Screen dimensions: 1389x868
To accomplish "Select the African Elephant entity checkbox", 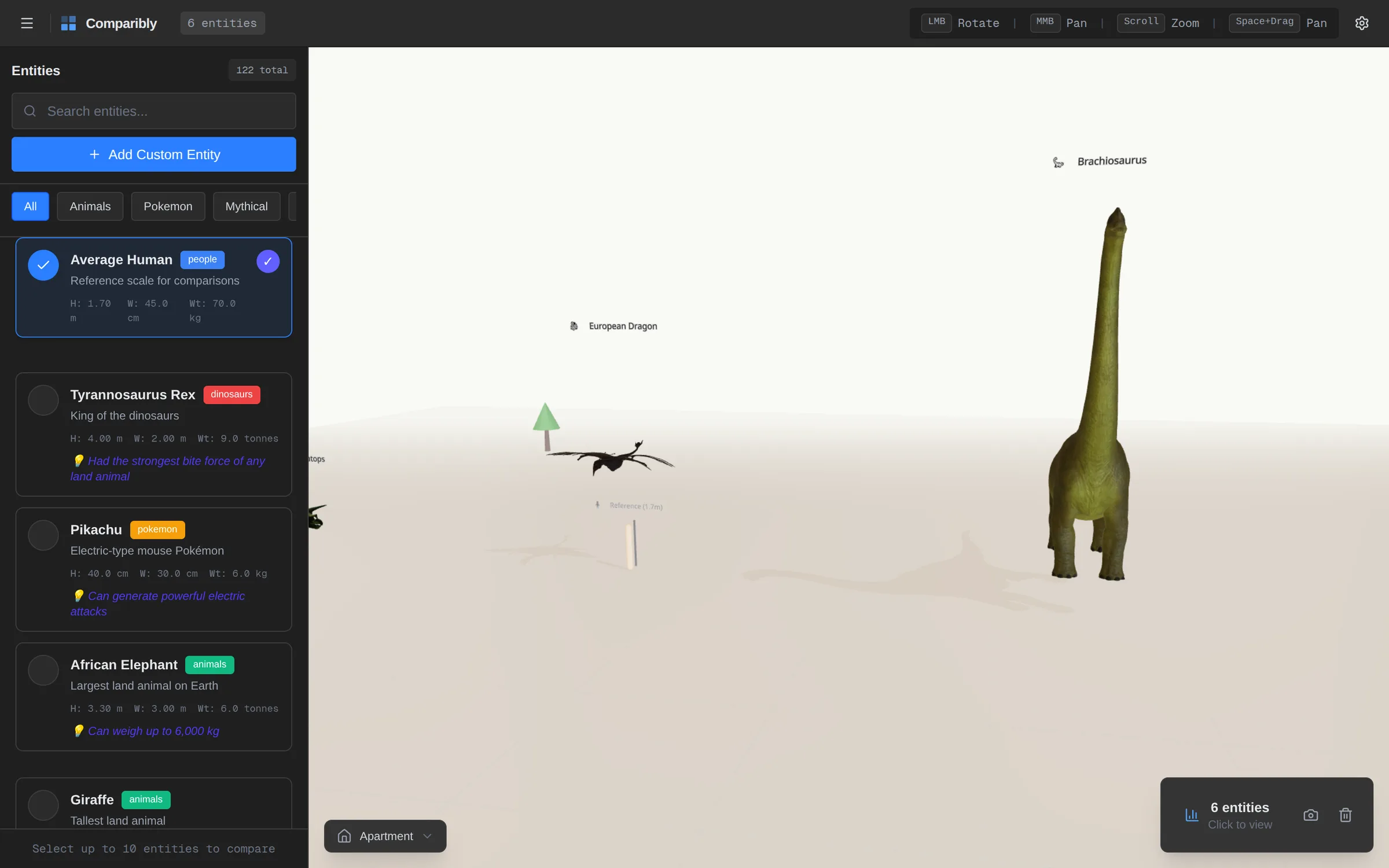I will (x=43, y=670).
